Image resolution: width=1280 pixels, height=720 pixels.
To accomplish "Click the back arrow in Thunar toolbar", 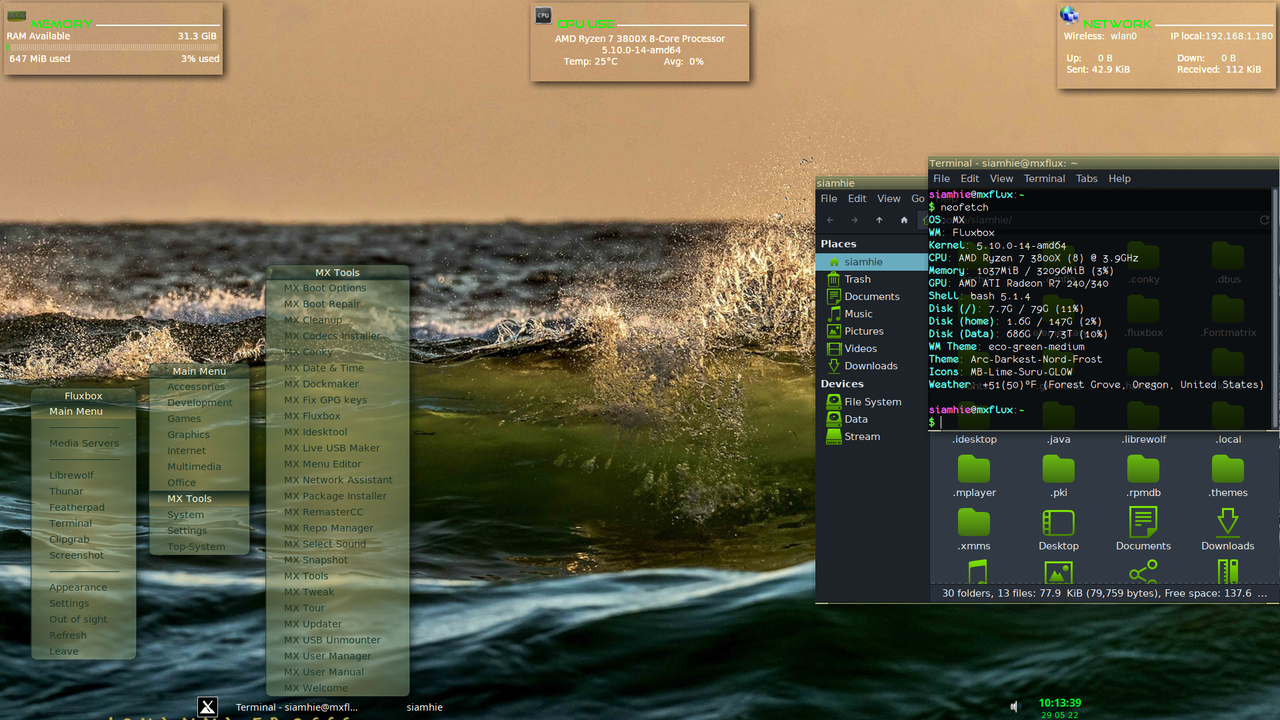I will [x=830, y=220].
